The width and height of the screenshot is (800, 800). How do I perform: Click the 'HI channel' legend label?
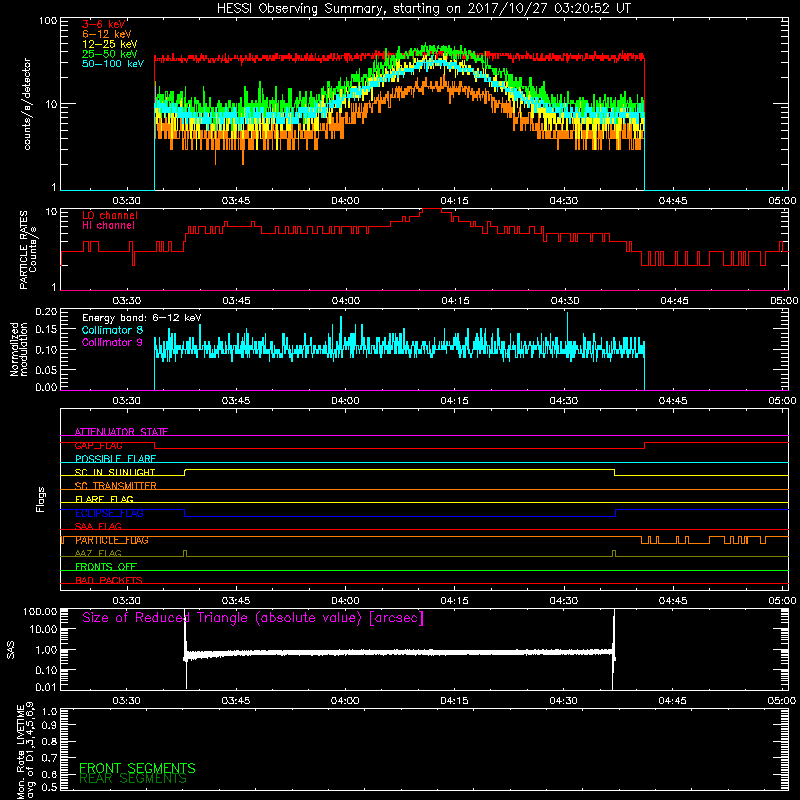(x=109, y=226)
